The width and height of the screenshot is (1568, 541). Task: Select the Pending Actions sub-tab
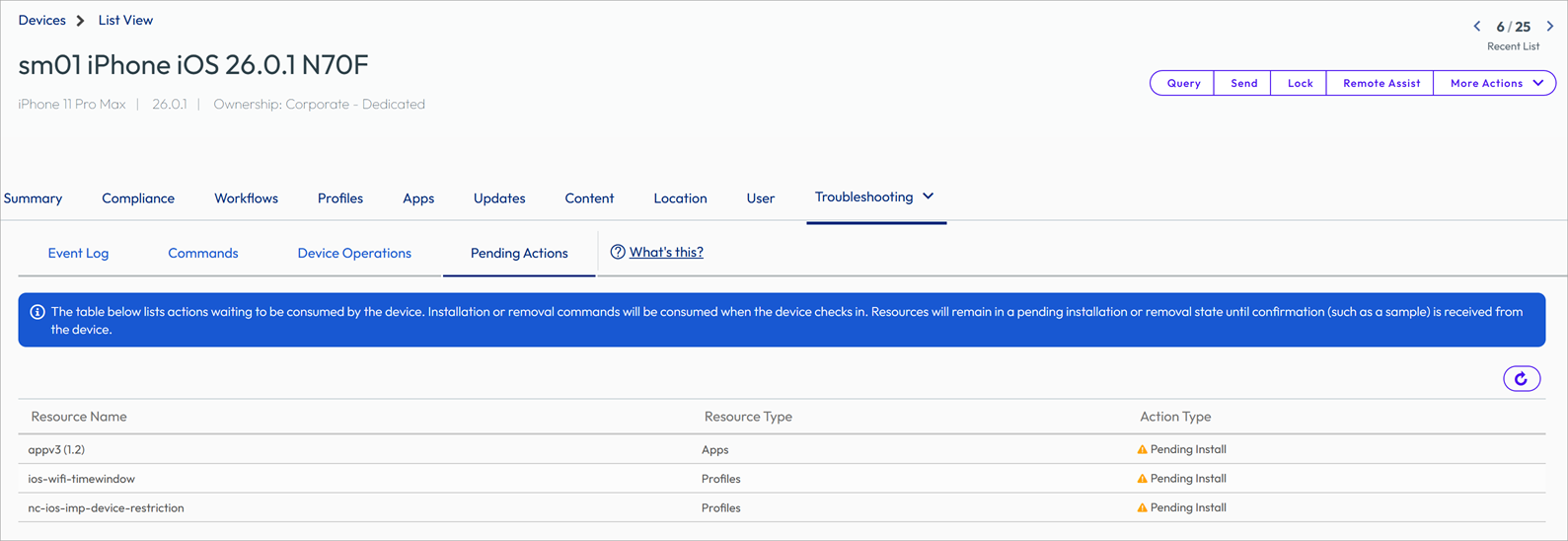click(519, 253)
